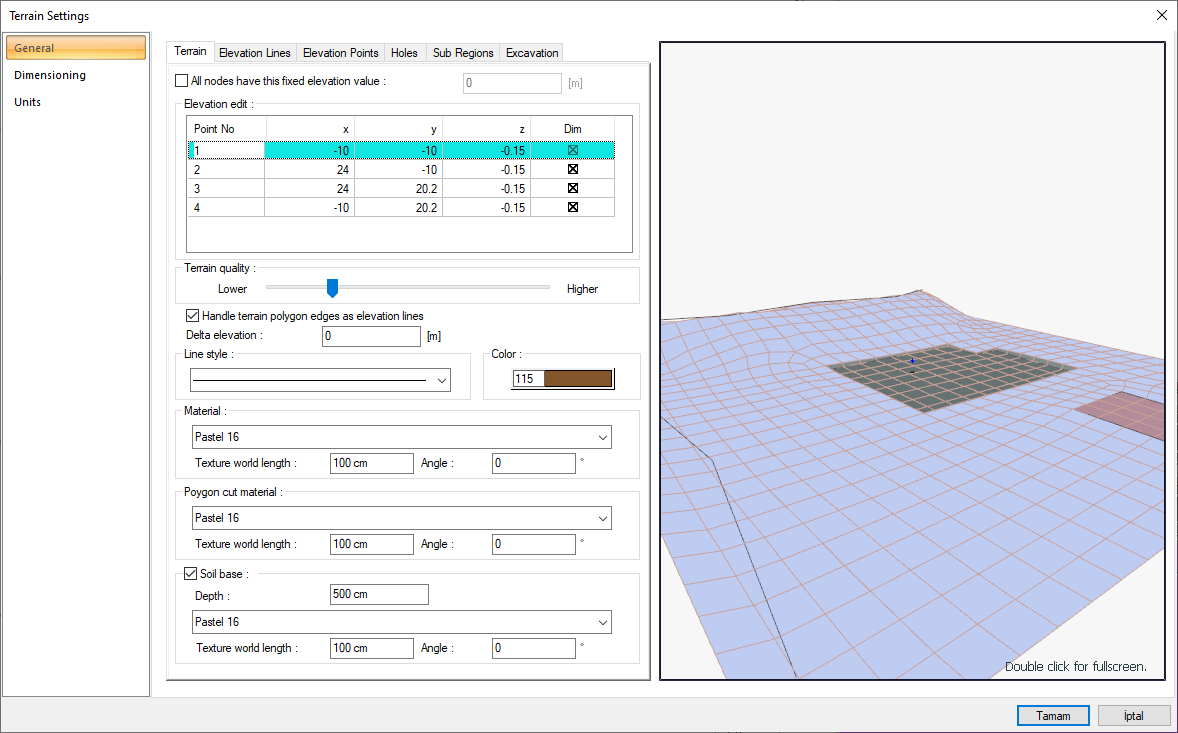Toggle Dim checkbox for point 4

point(573,207)
